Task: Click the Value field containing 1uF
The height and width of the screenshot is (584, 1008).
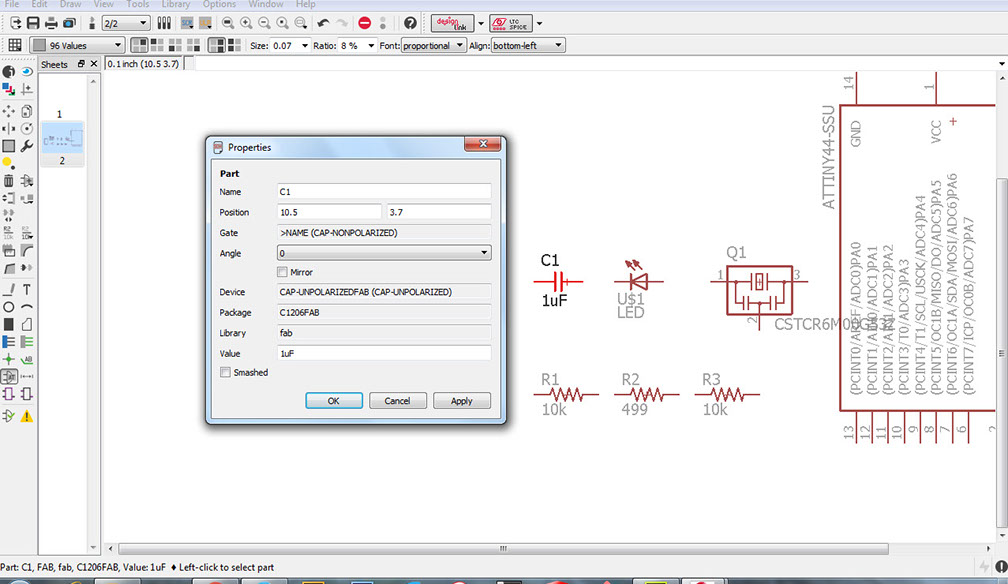Action: point(384,353)
